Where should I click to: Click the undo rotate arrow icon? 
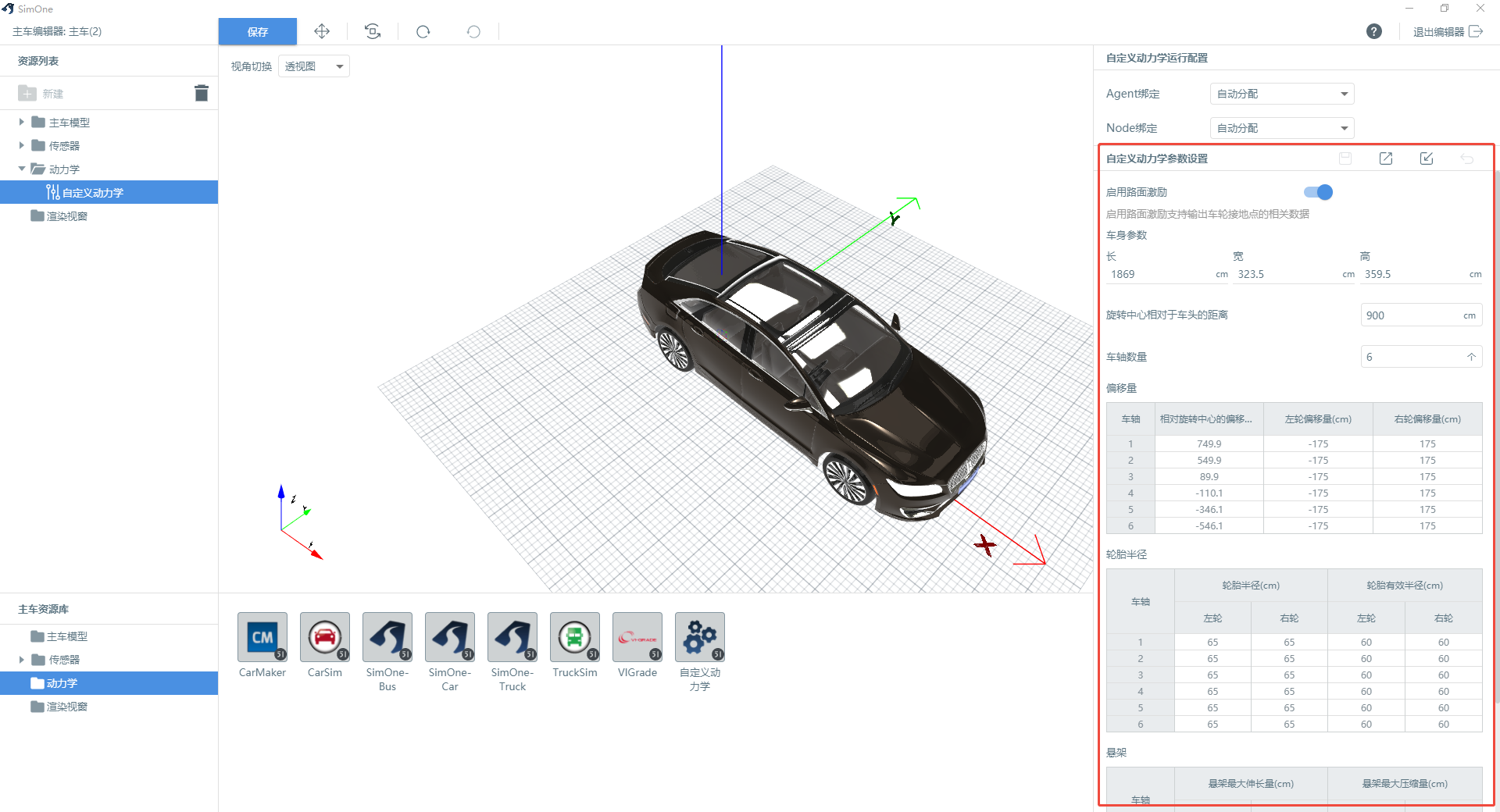pyautogui.click(x=473, y=32)
